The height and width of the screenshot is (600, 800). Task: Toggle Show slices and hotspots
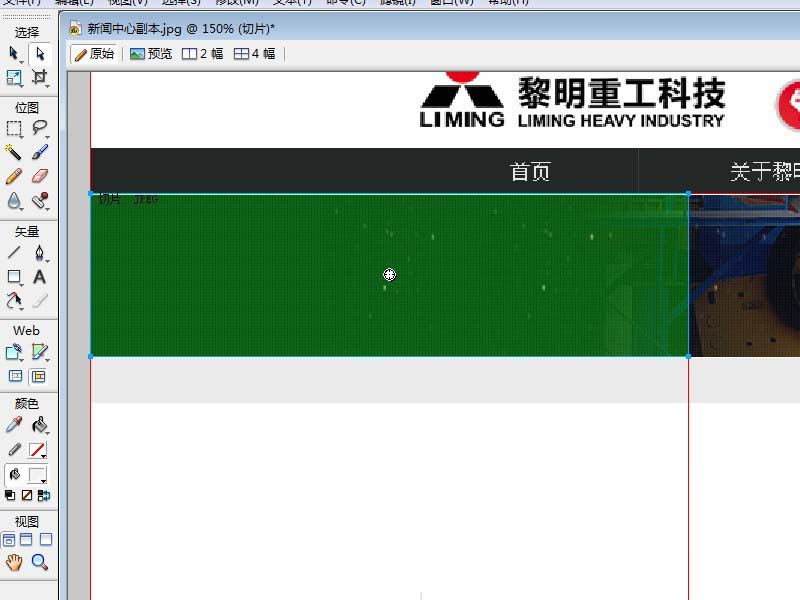(39, 377)
